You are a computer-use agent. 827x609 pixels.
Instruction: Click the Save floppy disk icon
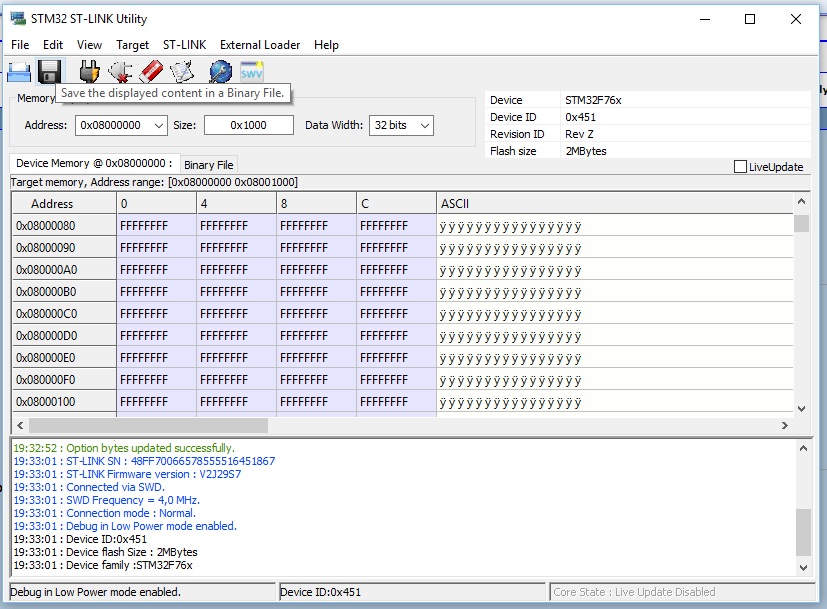(x=50, y=72)
